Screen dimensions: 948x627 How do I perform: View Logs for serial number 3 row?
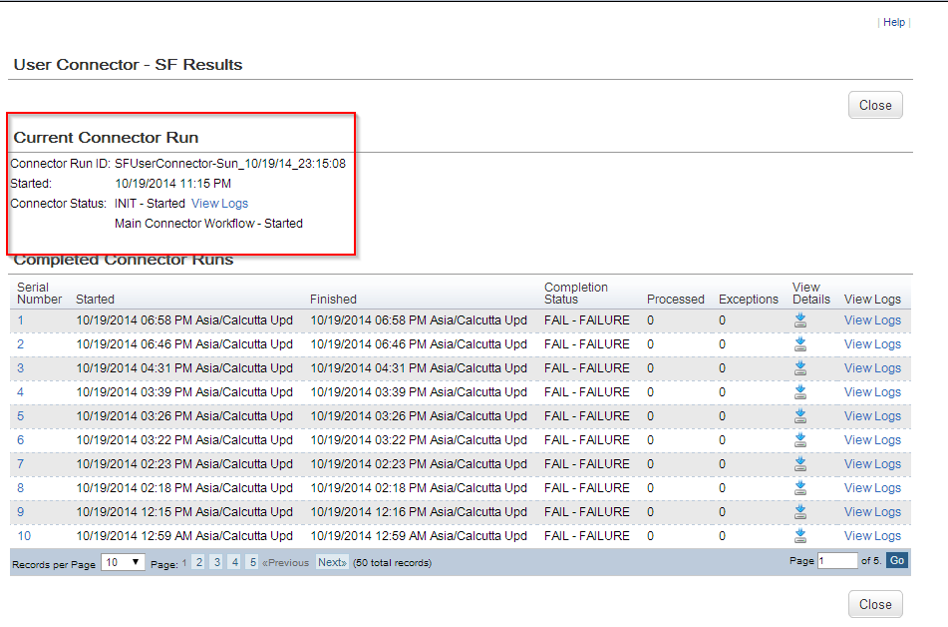click(872, 368)
